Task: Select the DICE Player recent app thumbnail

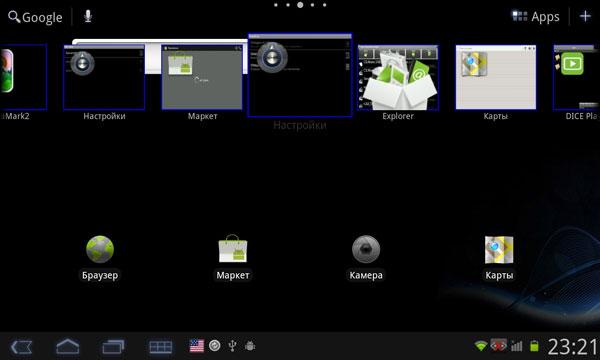Action: 577,77
